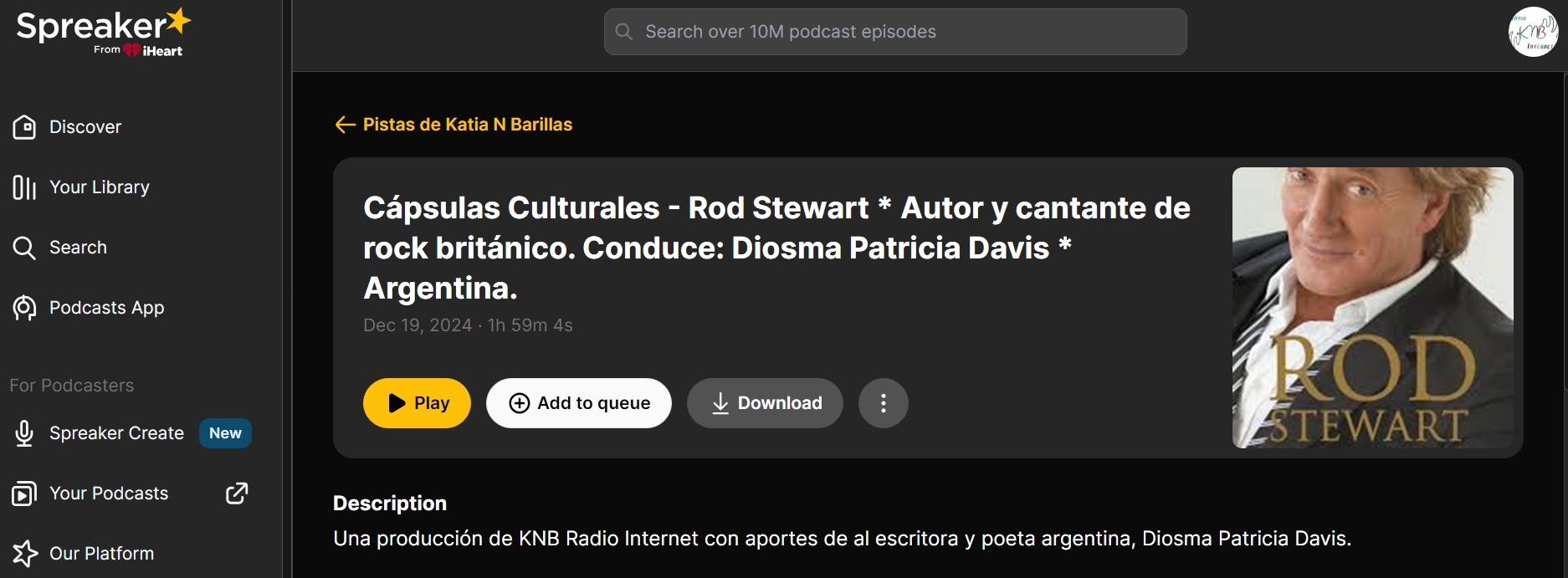Focus the podcast episodes search field
Screen dimensions: 1568x578
pos(895,32)
